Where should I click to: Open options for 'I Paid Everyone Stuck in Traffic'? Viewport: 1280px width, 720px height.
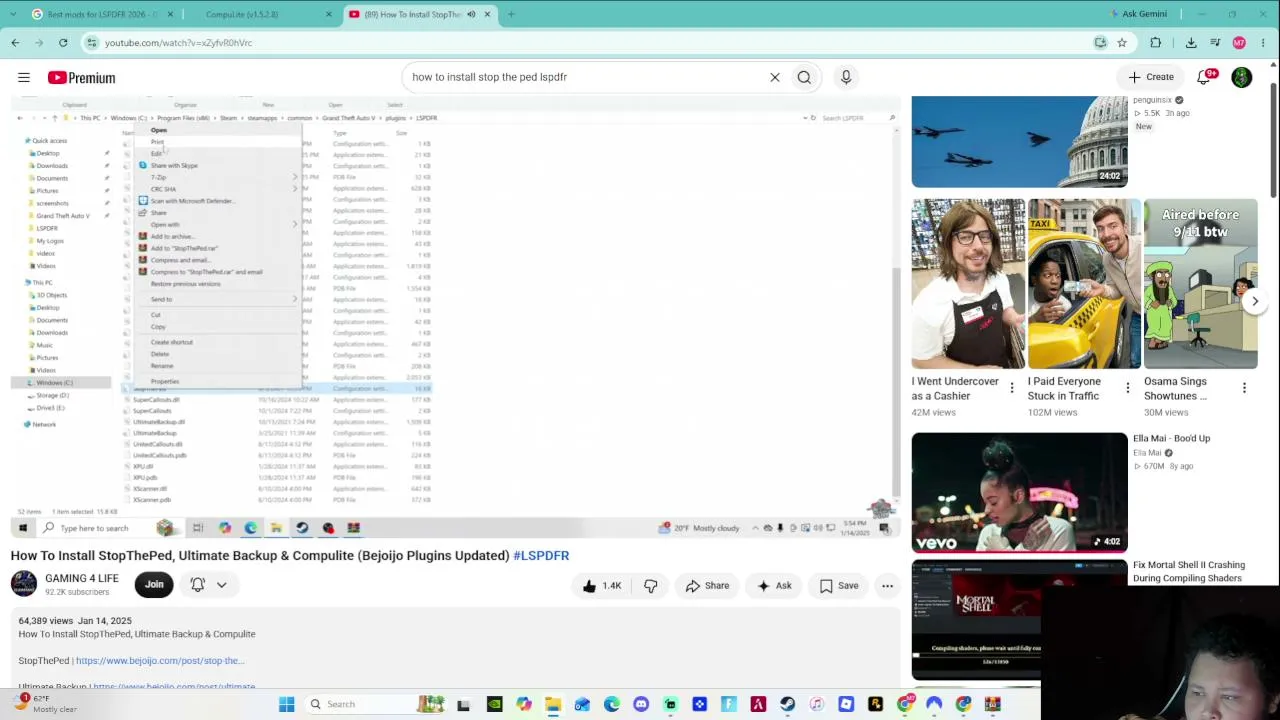pos(1128,388)
